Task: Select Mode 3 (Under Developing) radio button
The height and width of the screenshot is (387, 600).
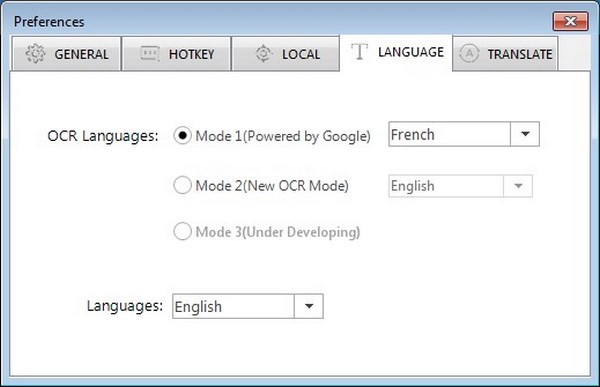Action: 183,232
